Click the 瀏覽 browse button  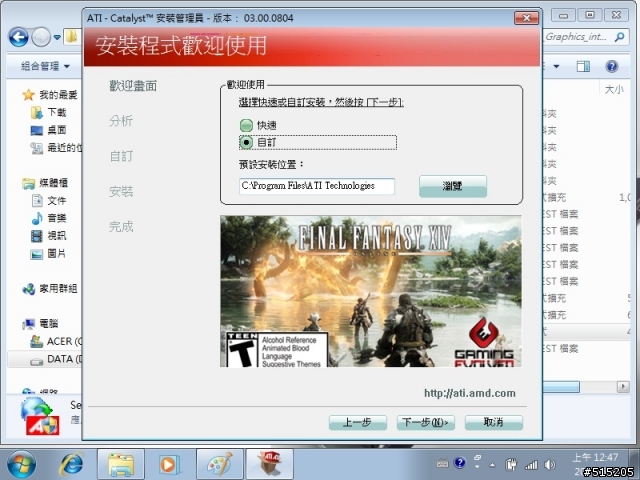click(x=453, y=187)
